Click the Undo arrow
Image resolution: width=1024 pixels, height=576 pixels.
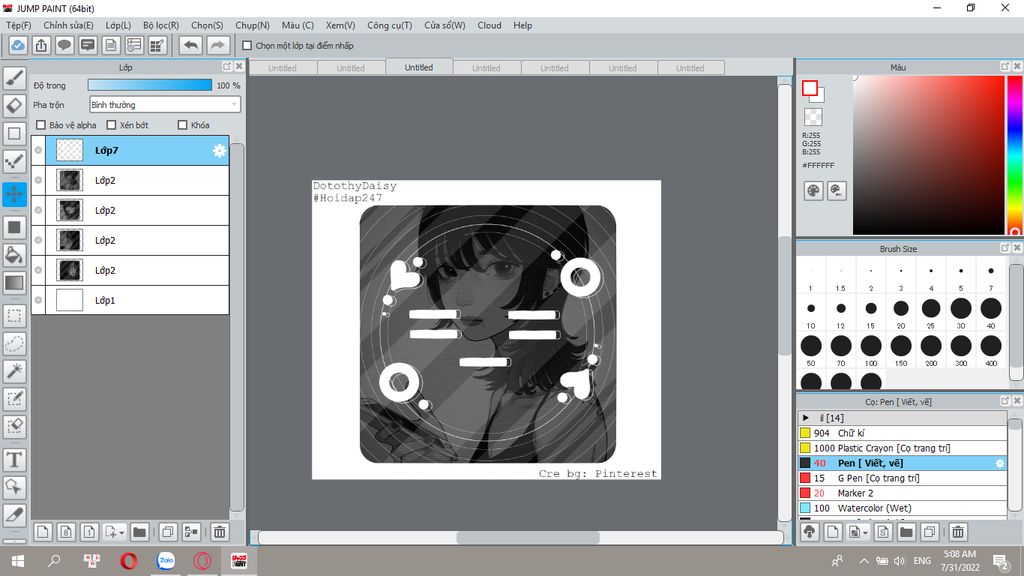[191, 46]
